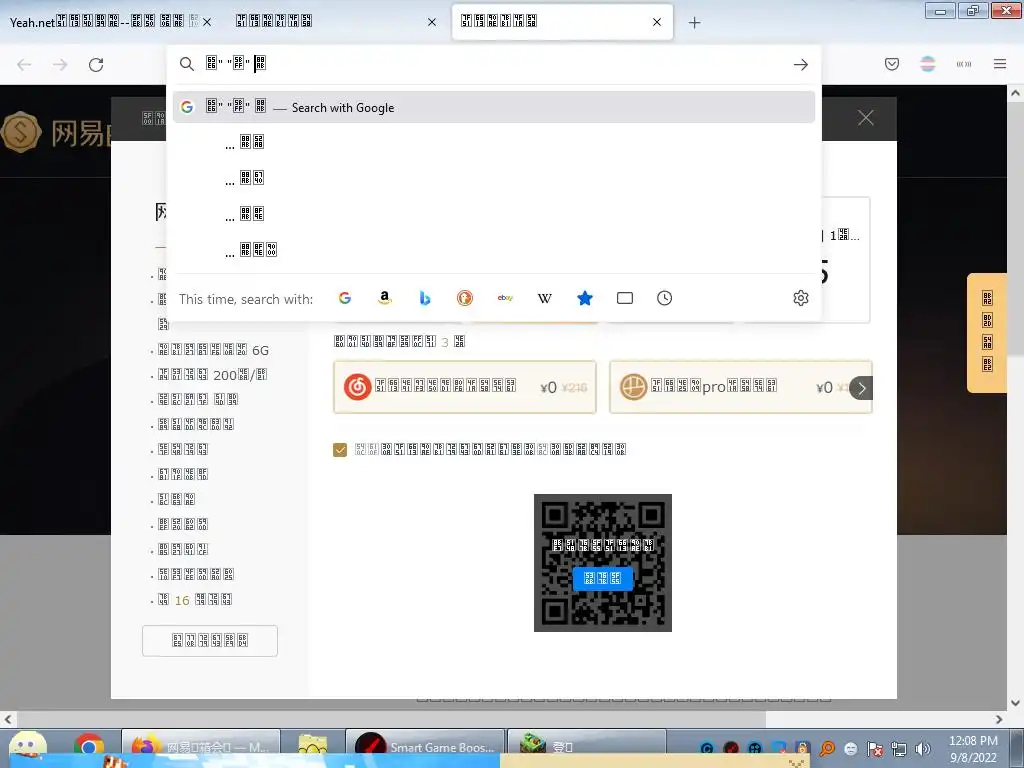Close the second browser tab

(432, 22)
